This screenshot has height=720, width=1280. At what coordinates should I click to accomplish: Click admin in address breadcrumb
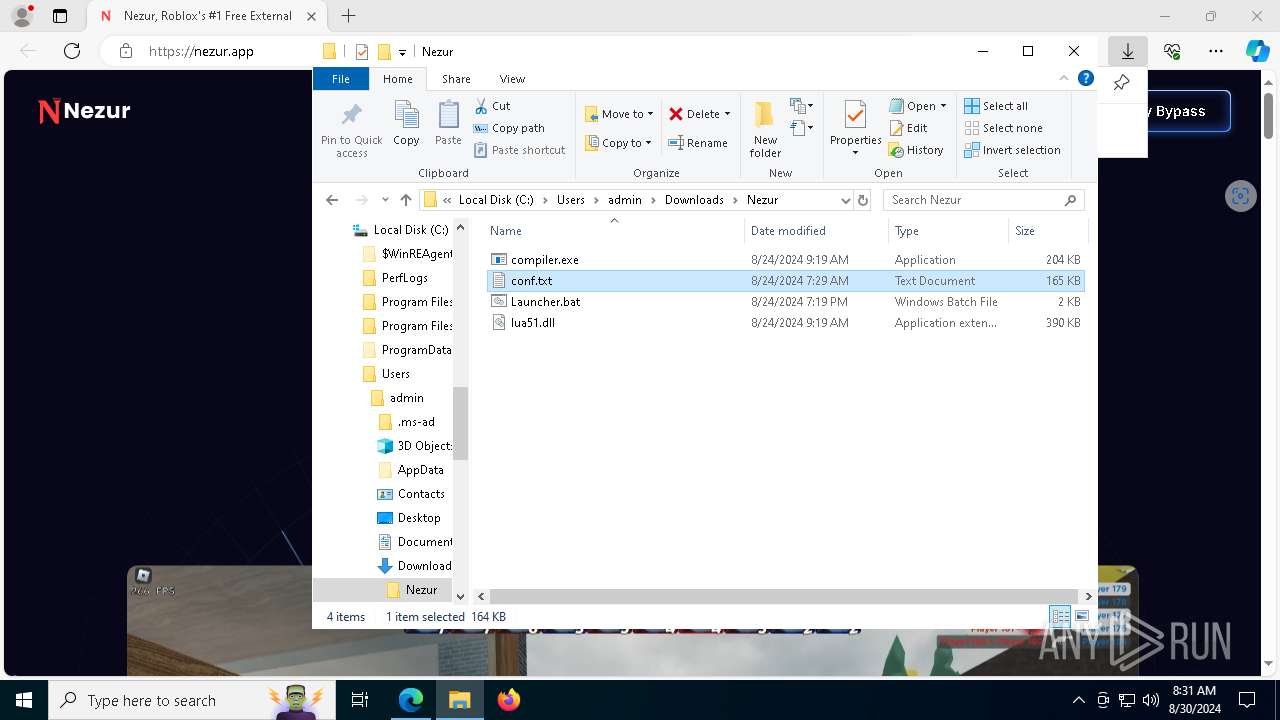pyautogui.click(x=625, y=200)
